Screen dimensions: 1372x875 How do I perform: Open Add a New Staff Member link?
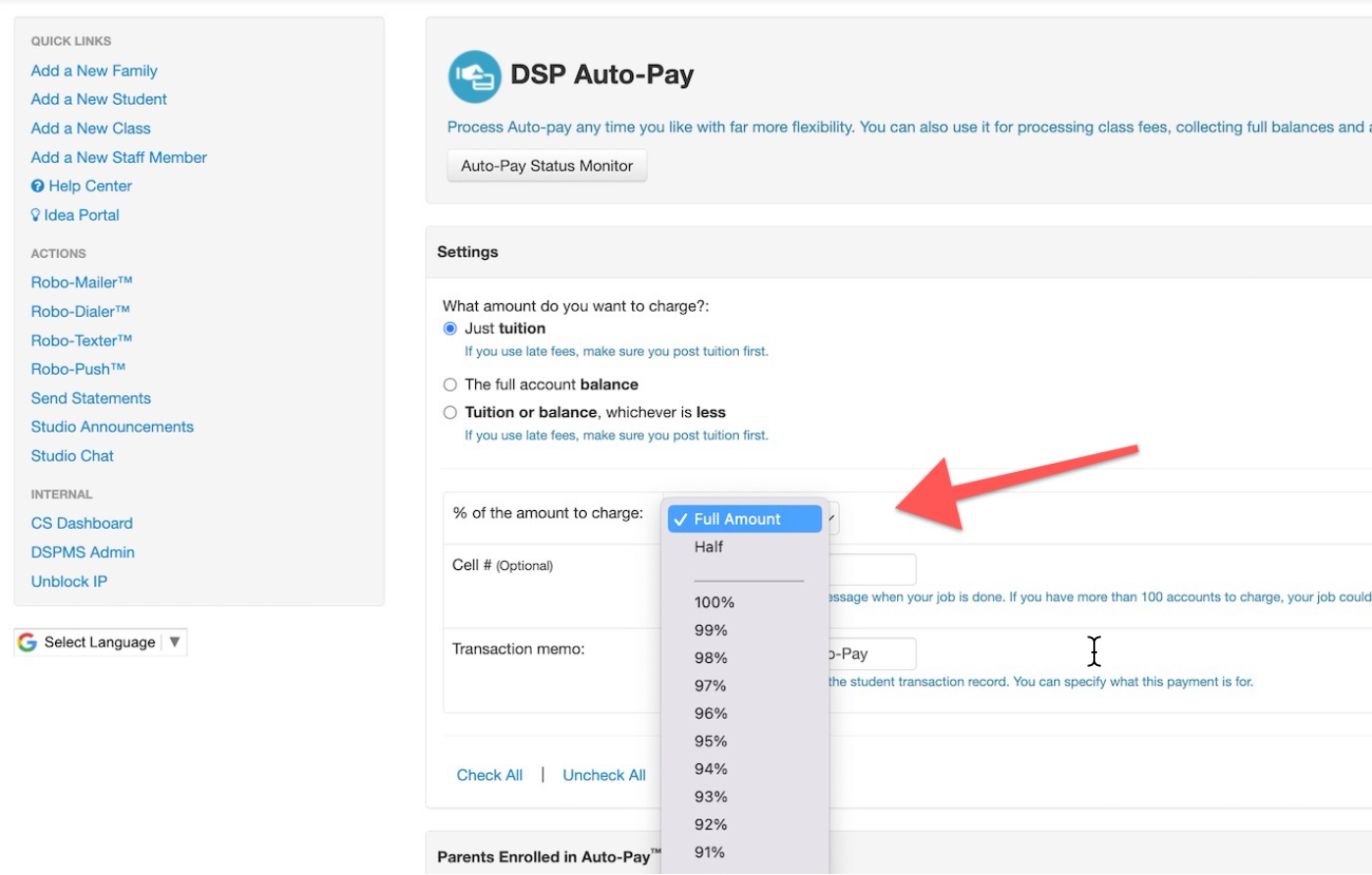(x=119, y=157)
